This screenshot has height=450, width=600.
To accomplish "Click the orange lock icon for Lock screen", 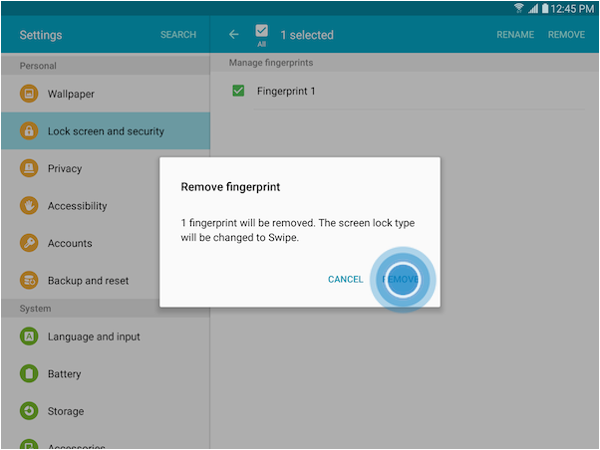I will (29, 131).
